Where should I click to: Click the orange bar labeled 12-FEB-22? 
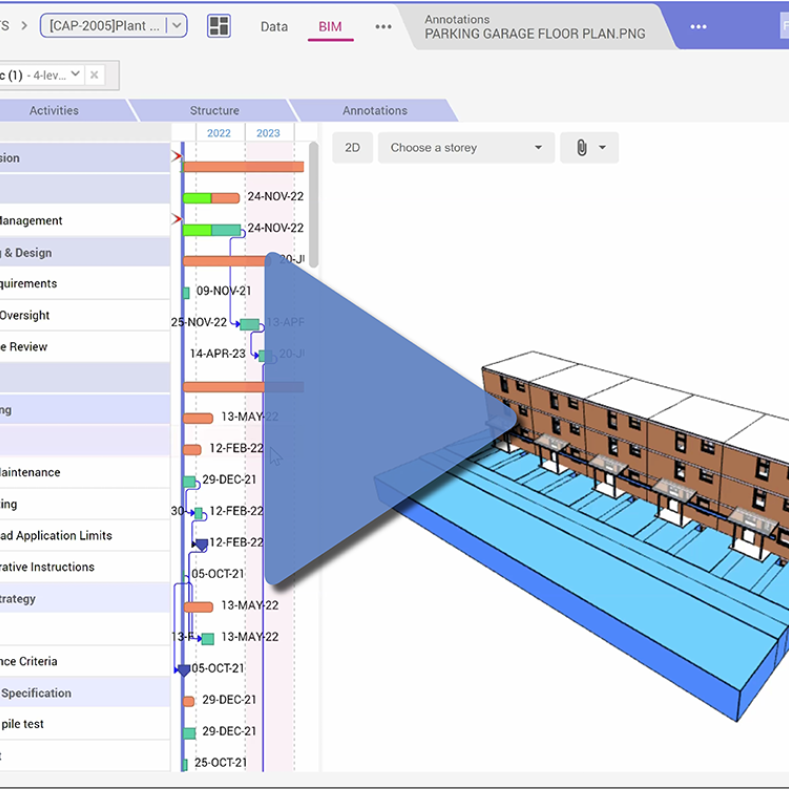click(192, 450)
